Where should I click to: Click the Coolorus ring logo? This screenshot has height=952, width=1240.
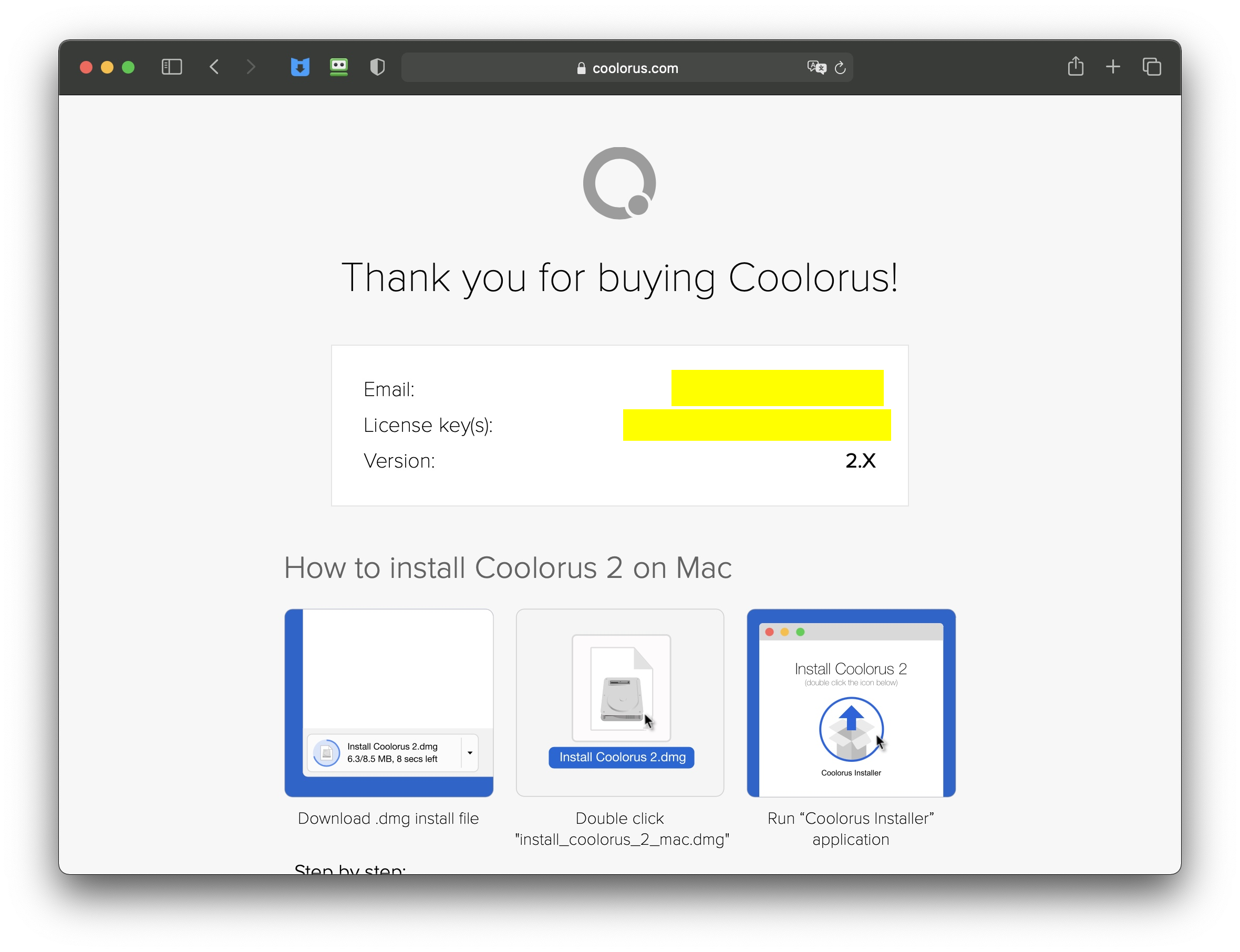619,183
